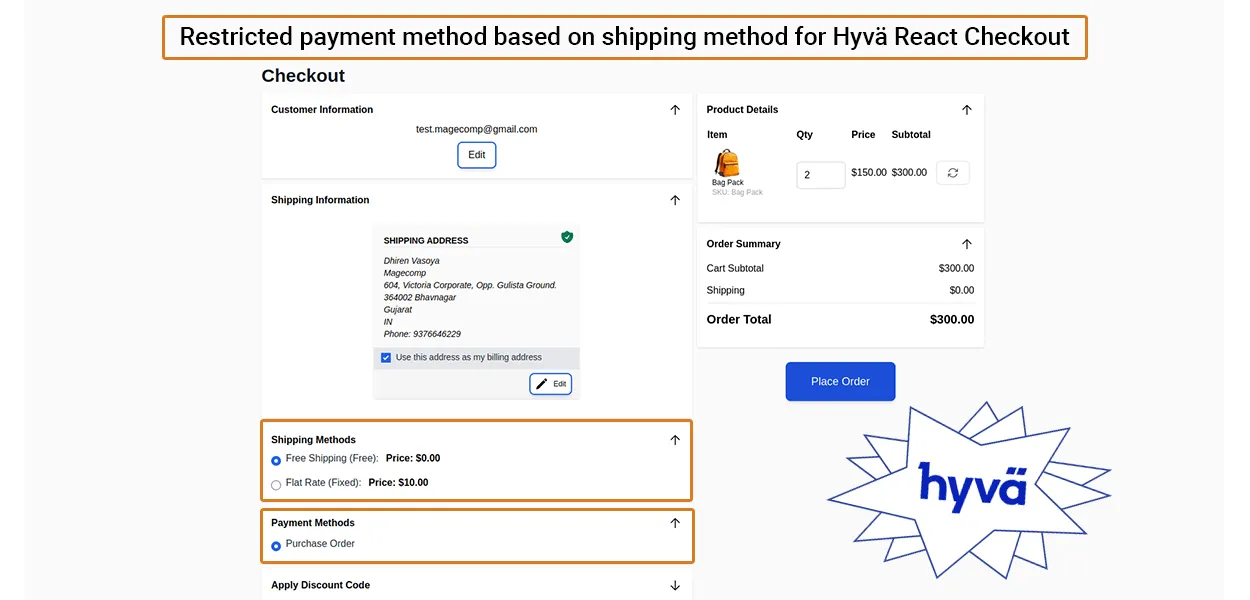Collapse the Shipping Information section
Viewport: 1250px width, 600px height.
click(675, 200)
